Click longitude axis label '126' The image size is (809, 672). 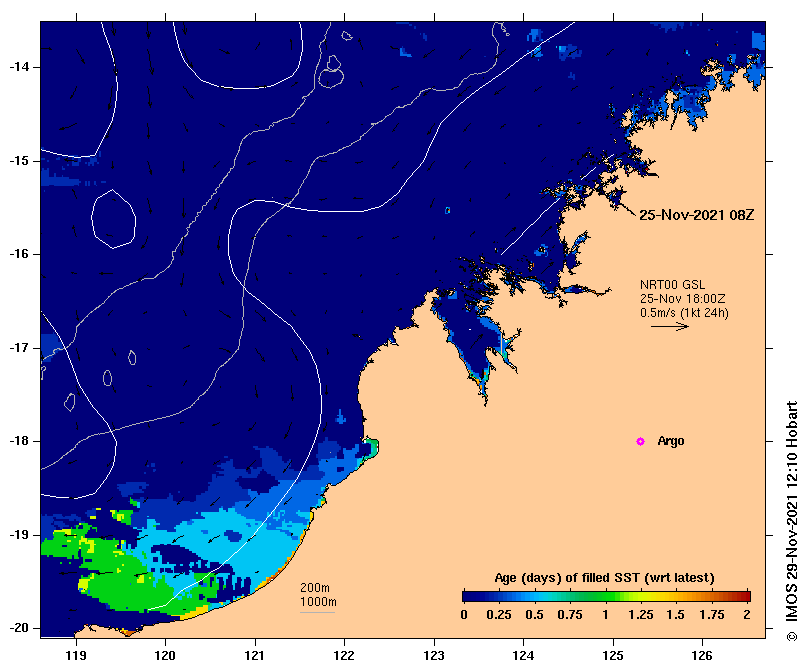tap(702, 656)
